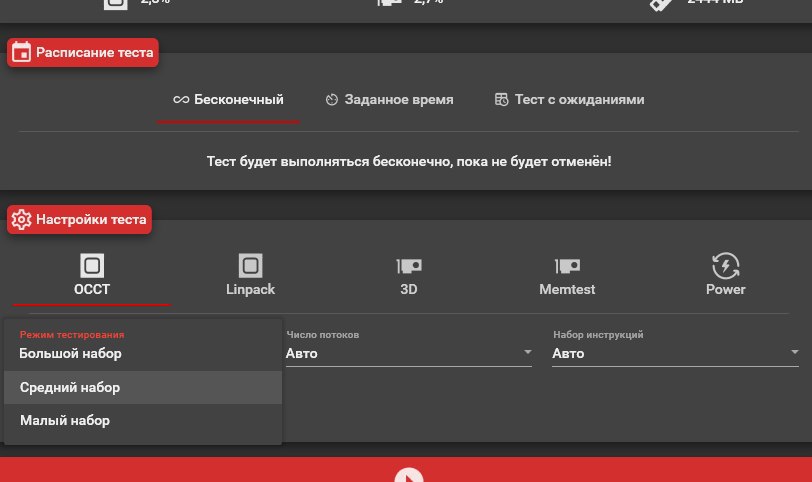Image resolution: width=812 pixels, height=482 pixels.
Task: Open the Набор инструкций dropdown
Action: click(x=675, y=354)
